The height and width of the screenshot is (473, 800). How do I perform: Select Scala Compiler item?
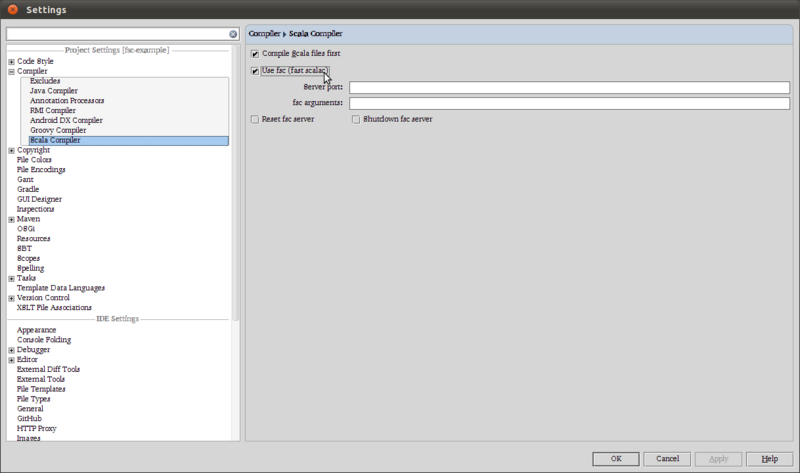click(129, 140)
